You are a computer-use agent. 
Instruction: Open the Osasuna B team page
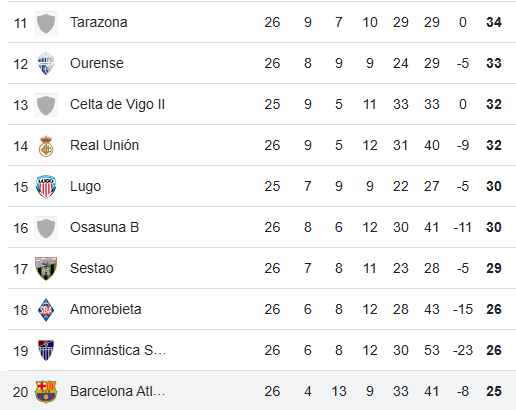(104, 227)
